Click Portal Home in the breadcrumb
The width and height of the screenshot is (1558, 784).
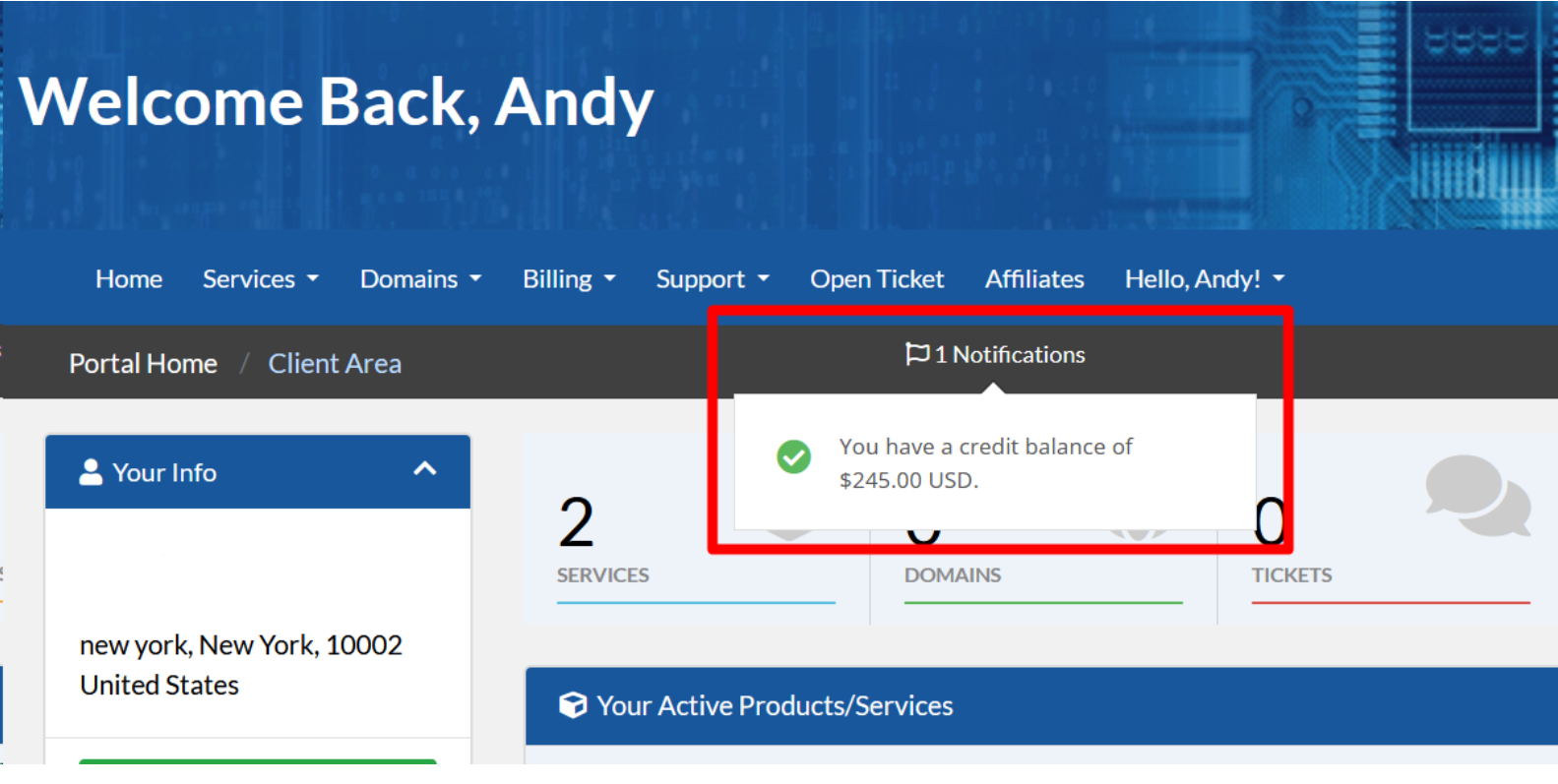coord(143,364)
